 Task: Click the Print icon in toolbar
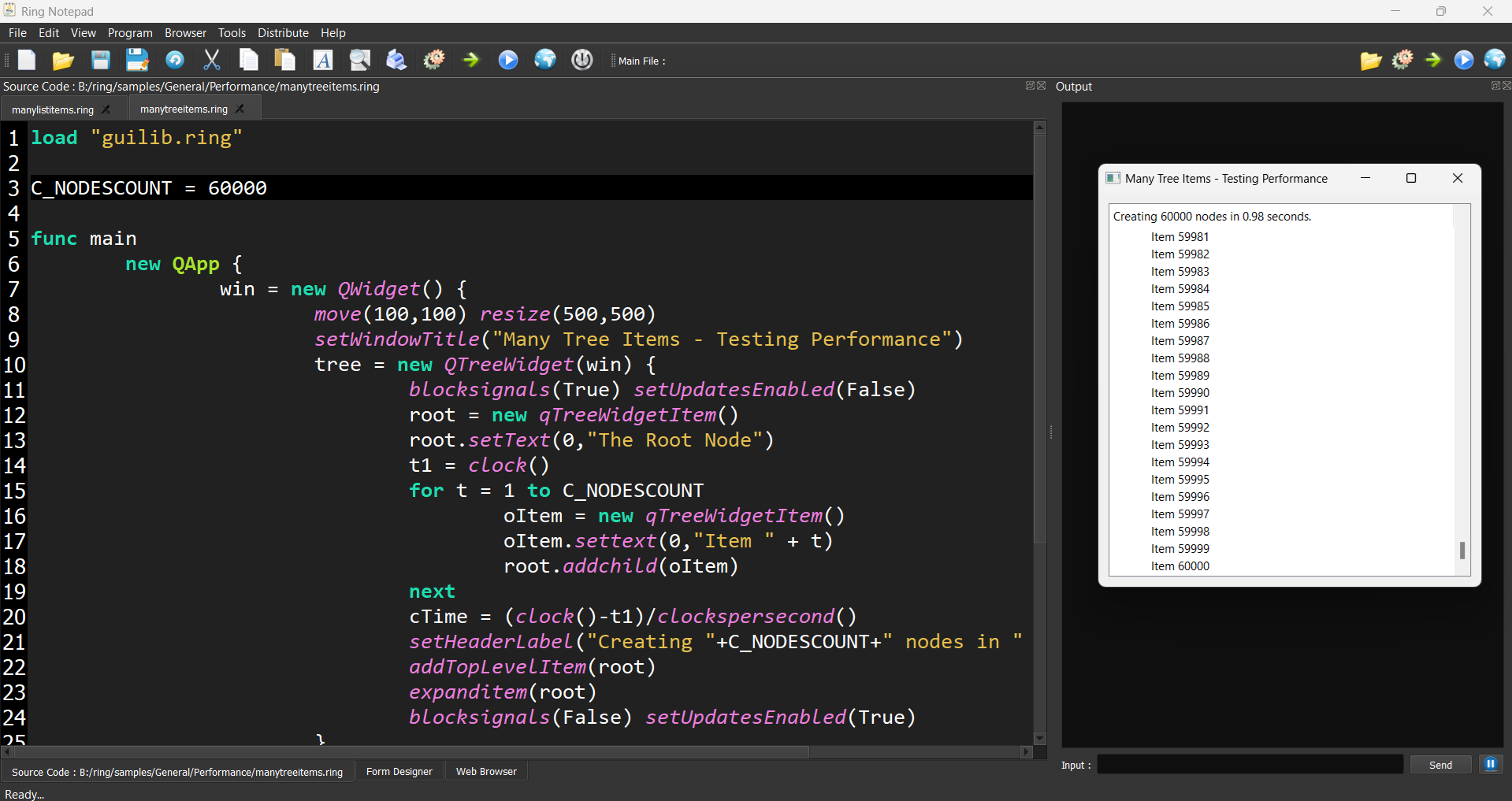coord(396,61)
